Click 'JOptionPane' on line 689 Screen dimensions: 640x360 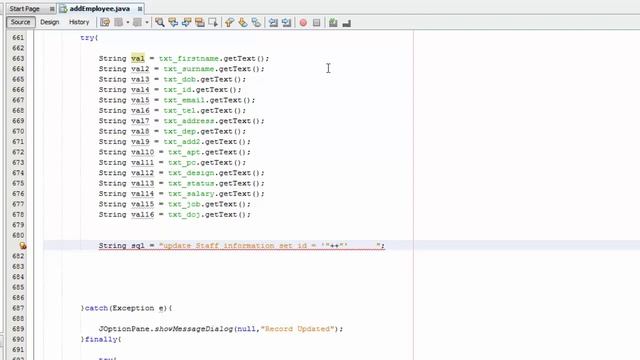pyautogui.click(x=124, y=329)
